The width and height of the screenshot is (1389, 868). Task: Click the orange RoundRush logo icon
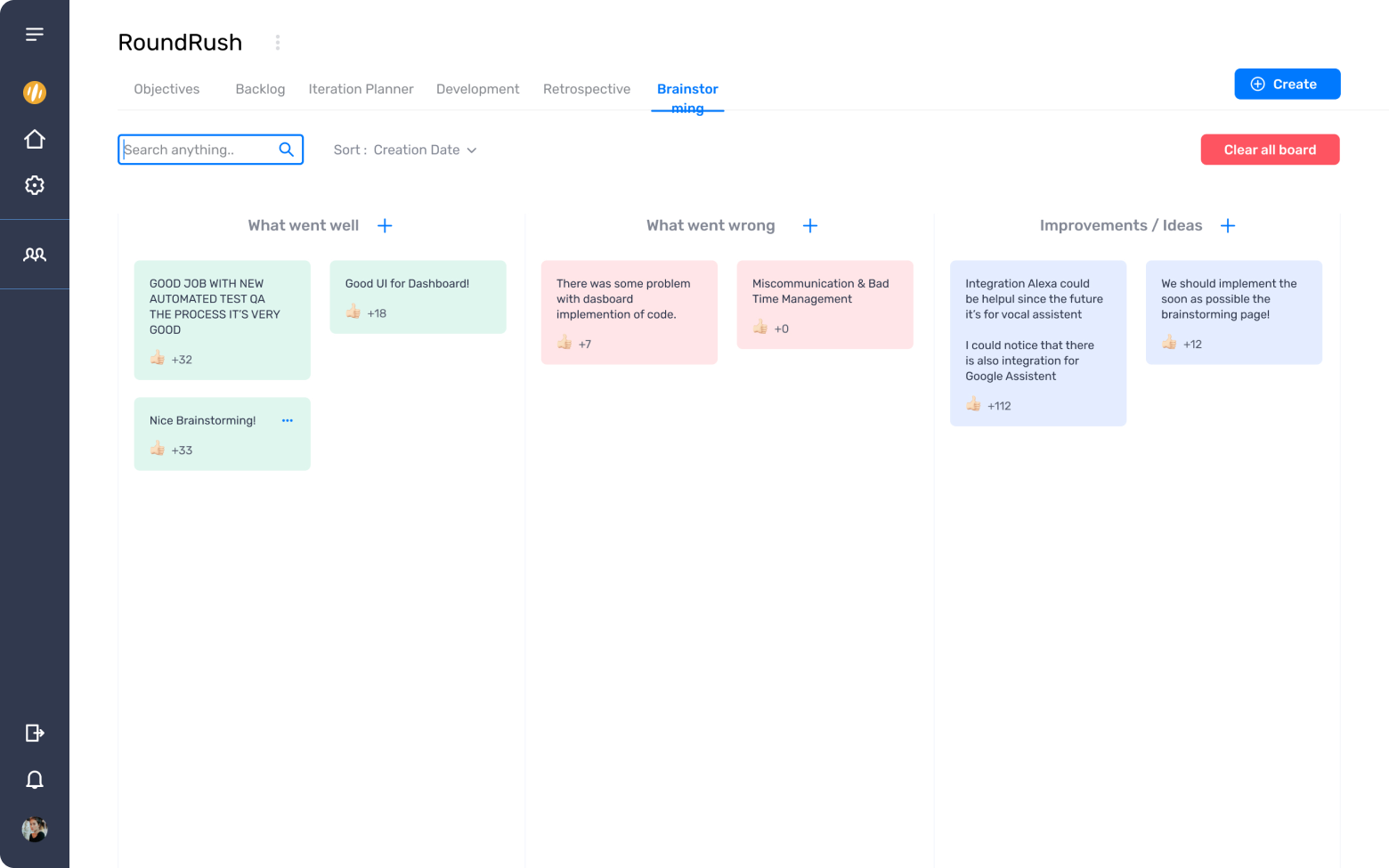pyautogui.click(x=35, y=93)
